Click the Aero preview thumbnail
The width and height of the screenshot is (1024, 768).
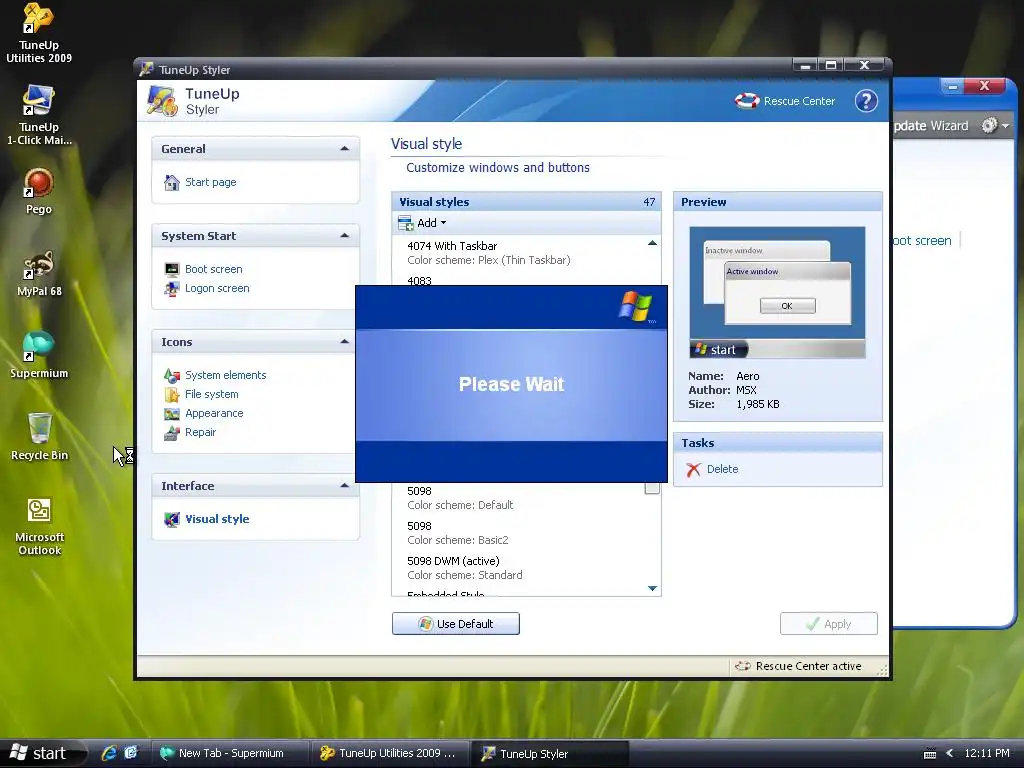coord(777,293)
